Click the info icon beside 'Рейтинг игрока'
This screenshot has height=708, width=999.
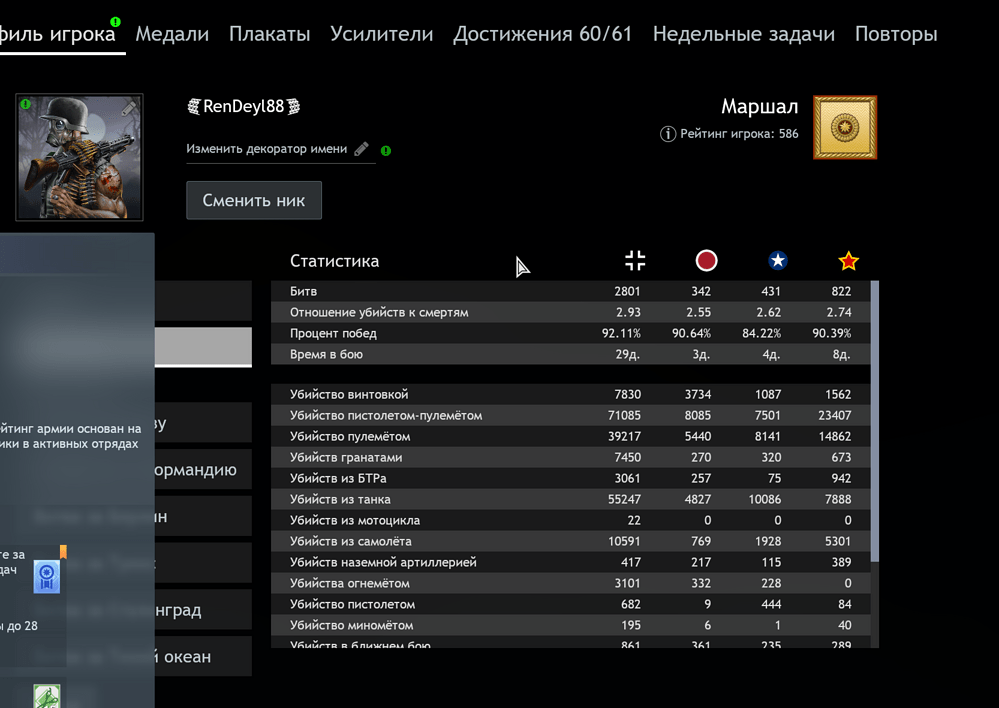pos(668,133)
